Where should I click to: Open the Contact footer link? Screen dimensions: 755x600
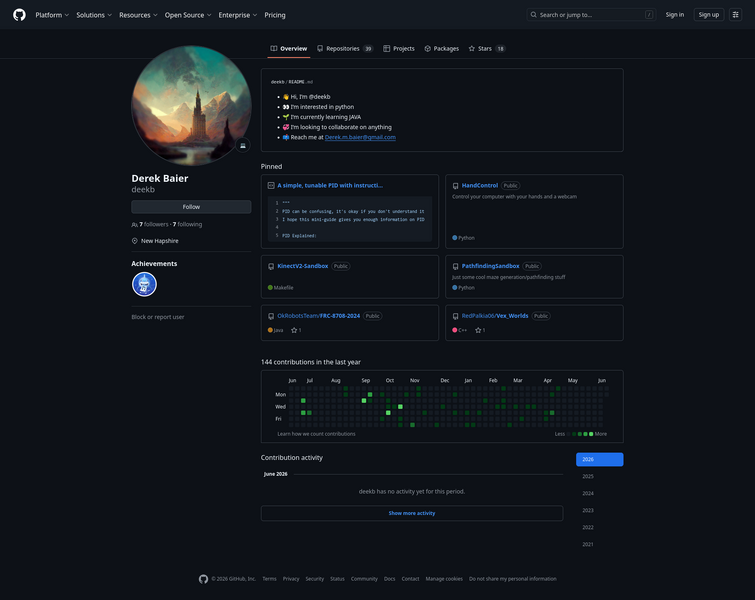click(410, 579)
